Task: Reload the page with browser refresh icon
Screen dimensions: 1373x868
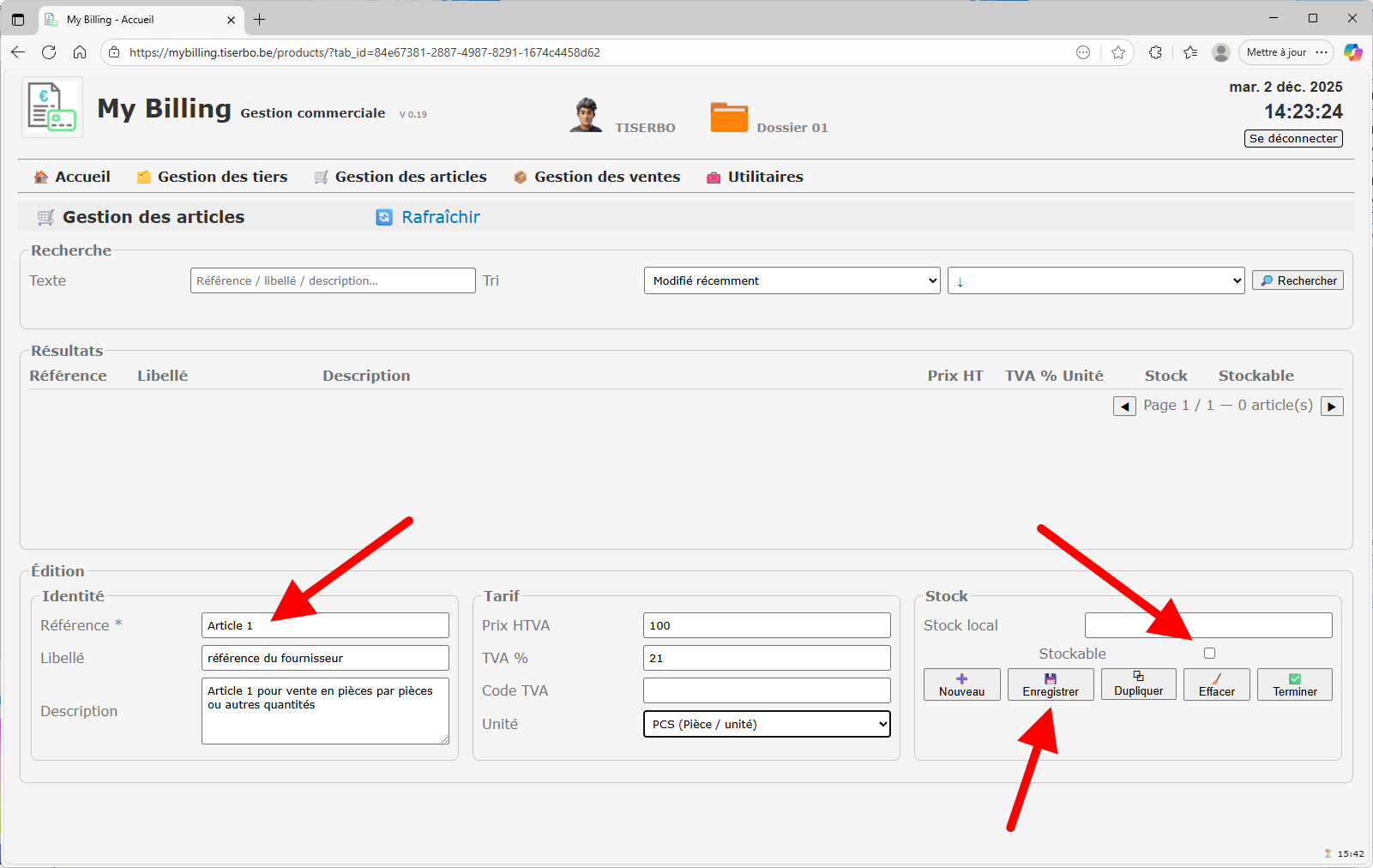Action: pos(49,52)
